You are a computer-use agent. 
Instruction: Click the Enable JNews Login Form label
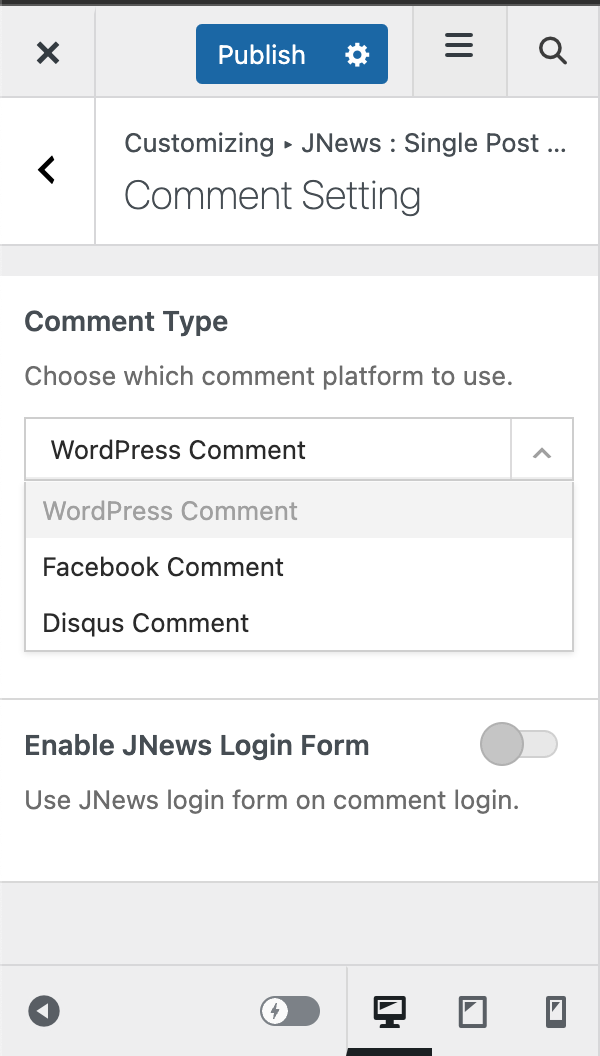click(x=197, y=745)
